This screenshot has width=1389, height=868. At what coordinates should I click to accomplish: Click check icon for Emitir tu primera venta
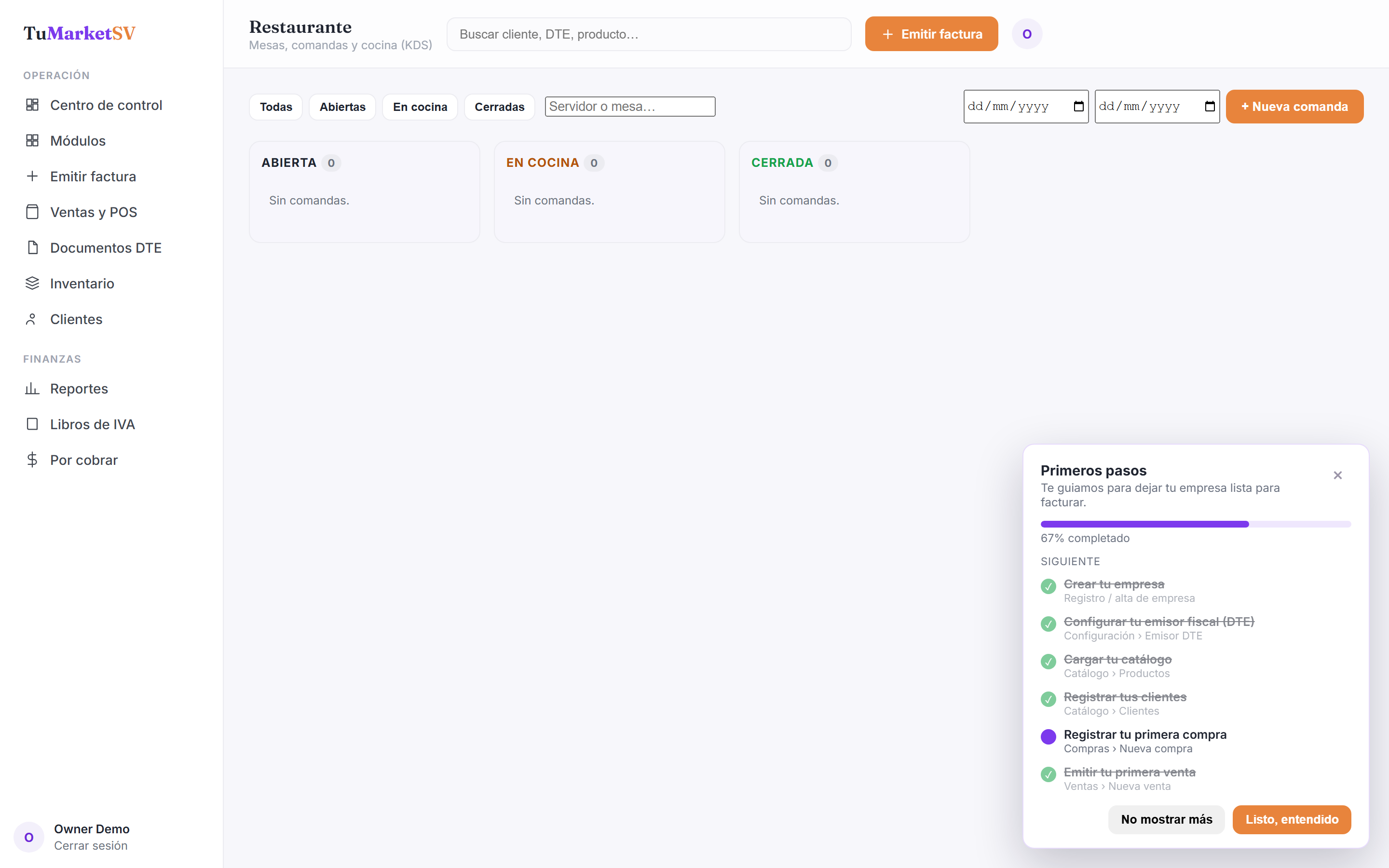1048,774
